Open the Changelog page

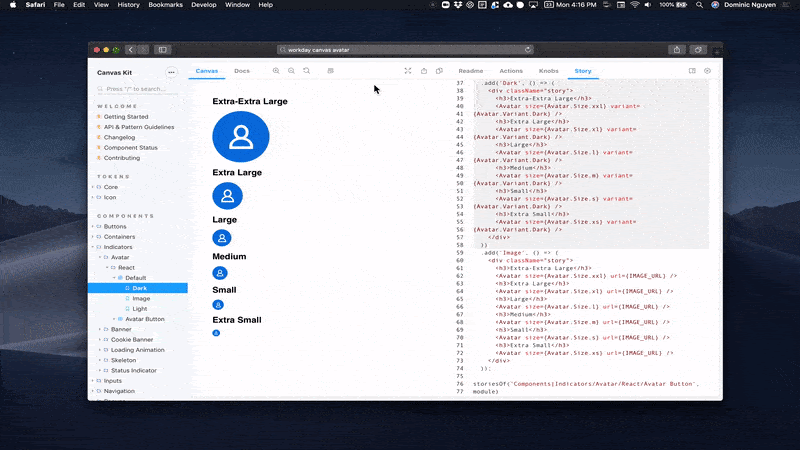pyautogui.click(x=119, y=137)
